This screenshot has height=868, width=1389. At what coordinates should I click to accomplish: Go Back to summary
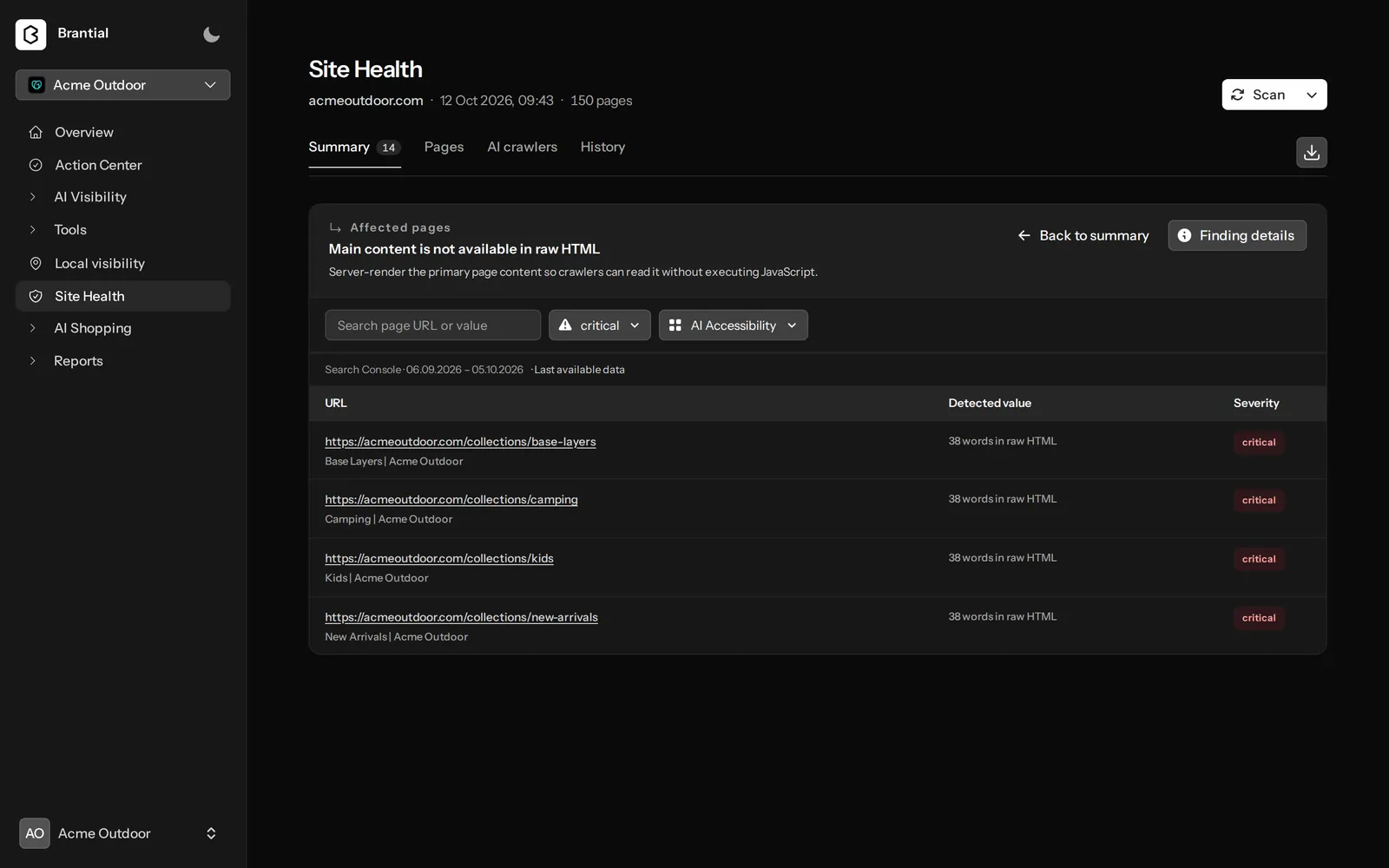(1083, 235)
